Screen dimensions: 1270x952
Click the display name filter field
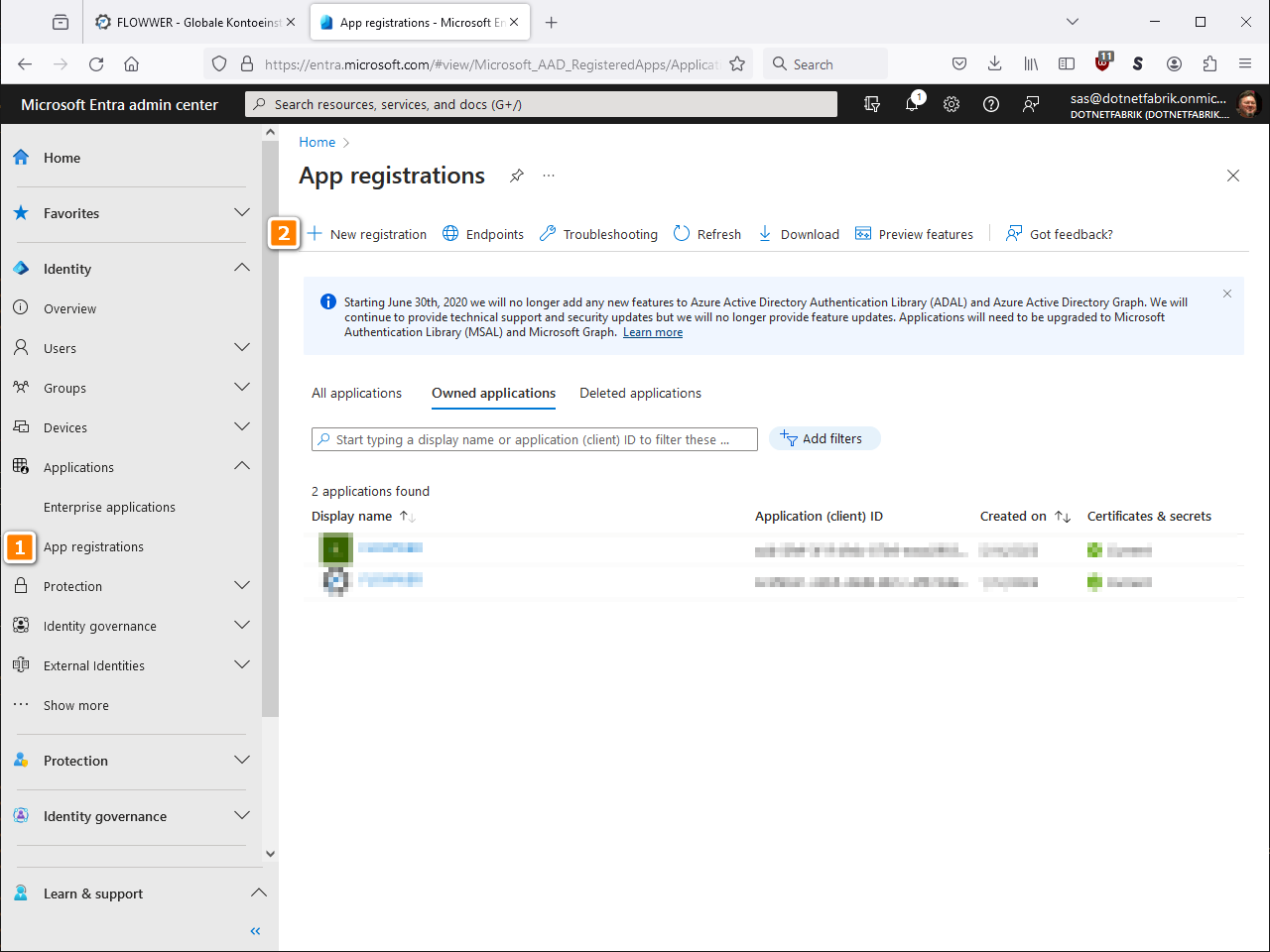click(534, 439)
